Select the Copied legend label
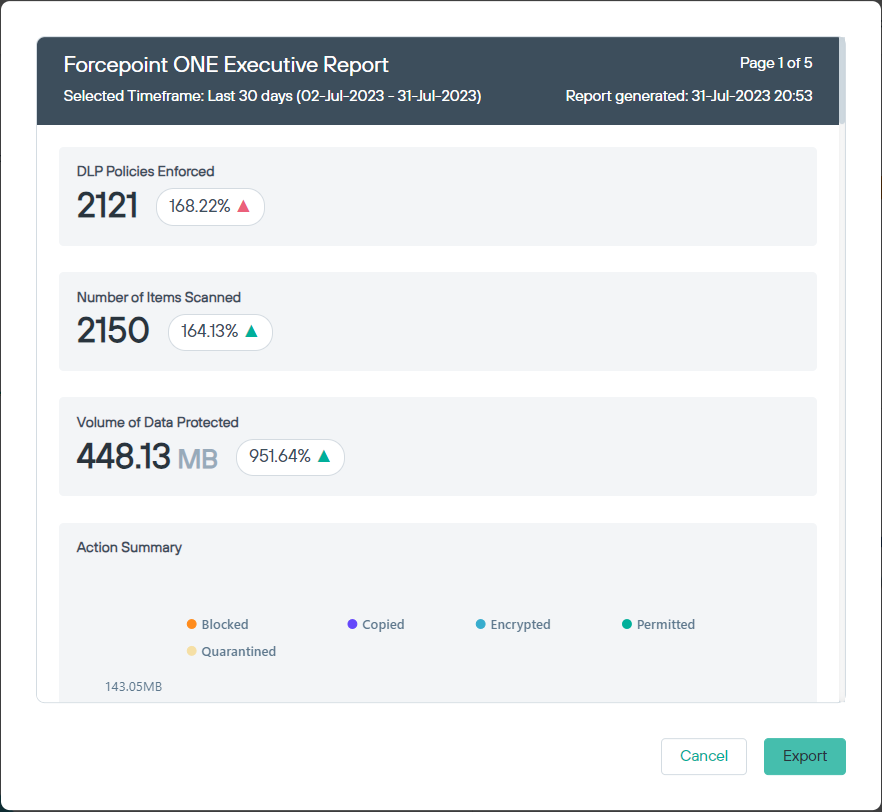Screen dimensions: 882x812 pyautogui.click(x=383, y=624)
